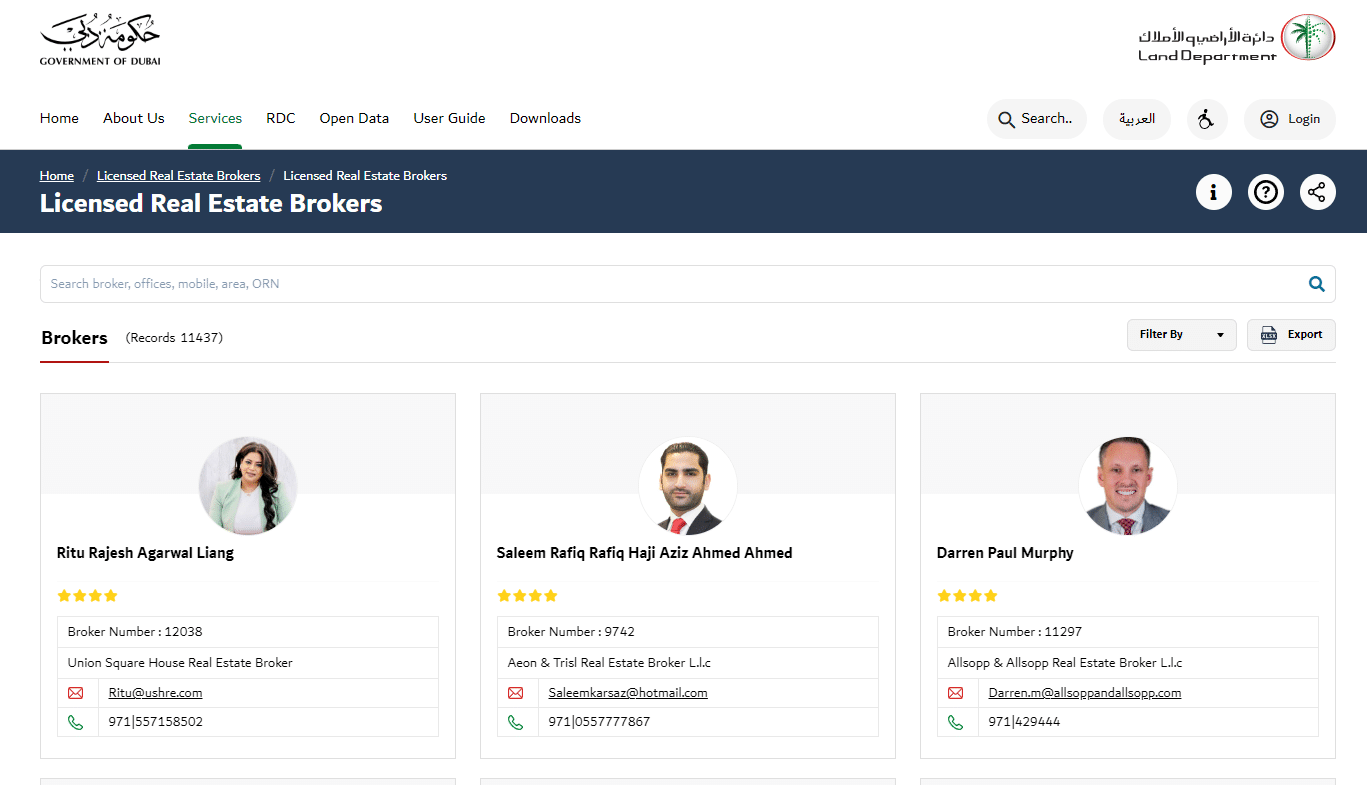
Task: Expand the Filter By chevron arrow
Action: point(1220,335)
